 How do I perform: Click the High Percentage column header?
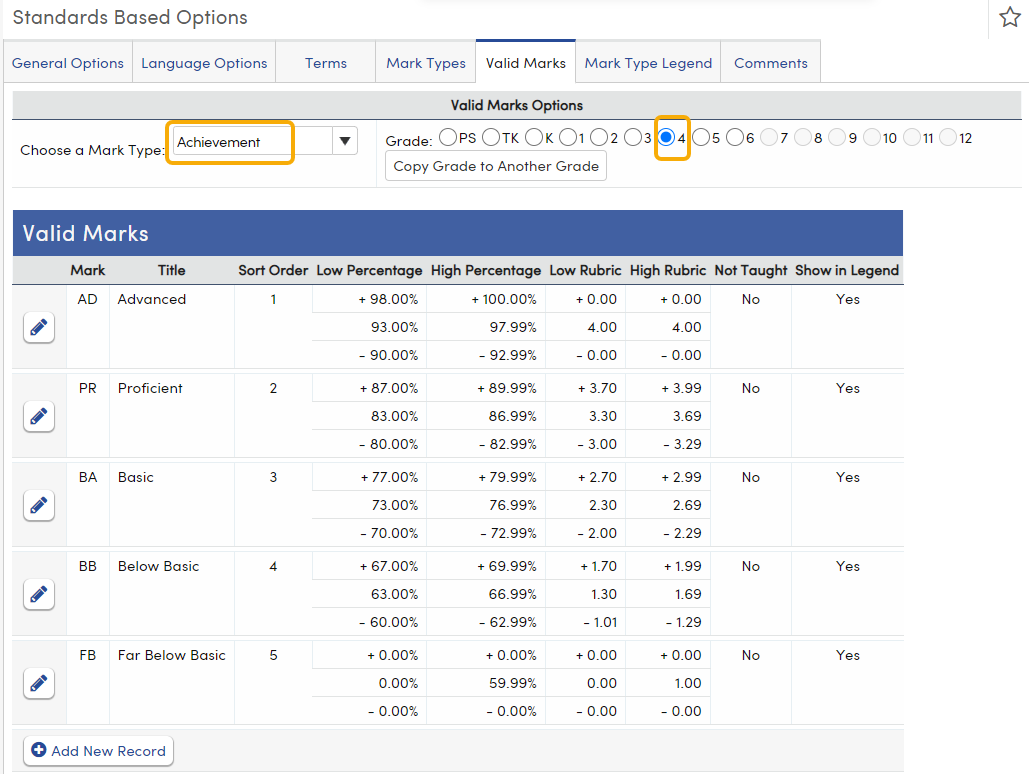(x=486, y=270)
